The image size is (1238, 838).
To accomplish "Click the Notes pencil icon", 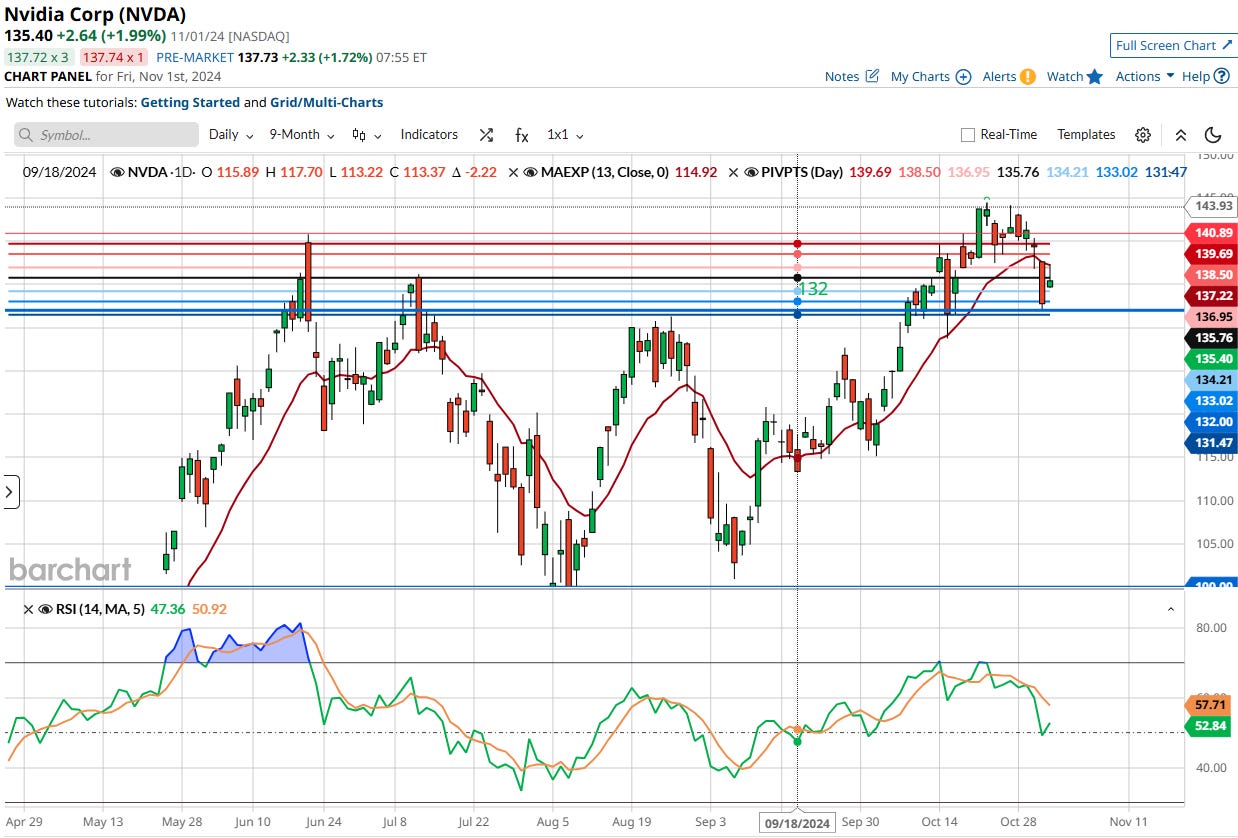I will (x=872, y=76).
